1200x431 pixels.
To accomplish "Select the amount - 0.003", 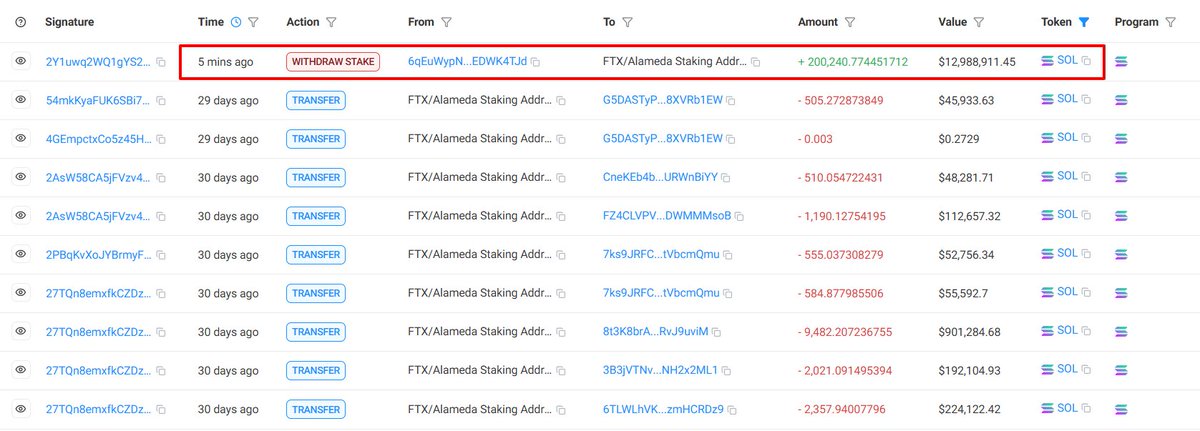I will (814, 139).
